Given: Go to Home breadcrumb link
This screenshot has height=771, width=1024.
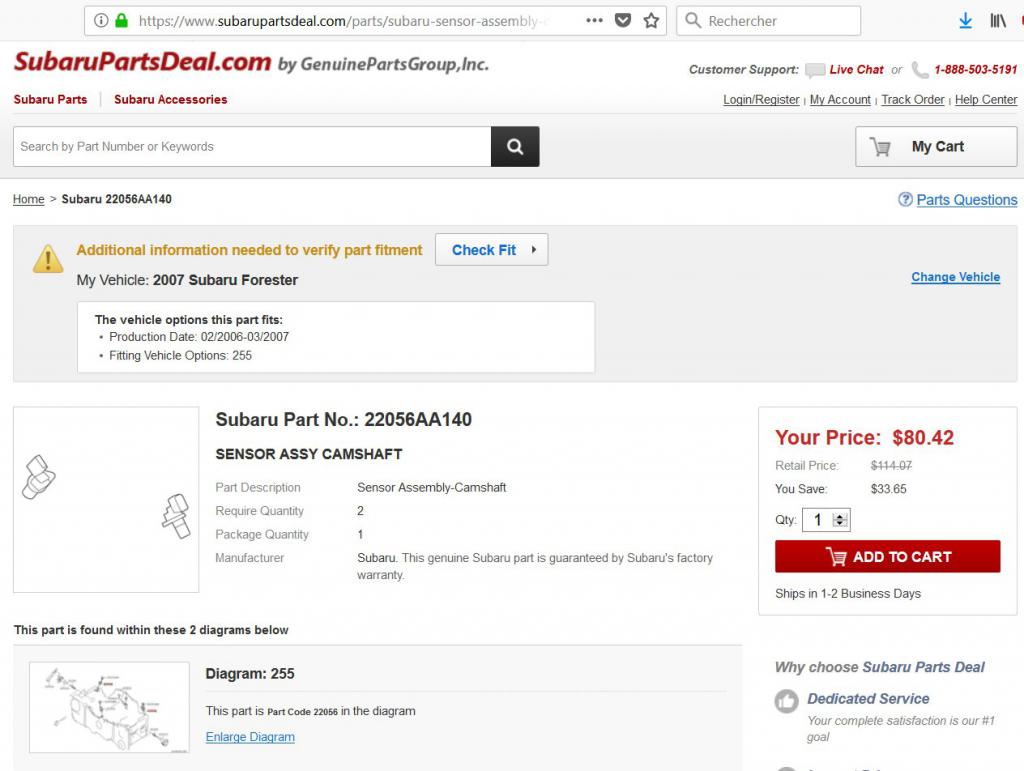Looking at the screenshot, I should 29,199.
